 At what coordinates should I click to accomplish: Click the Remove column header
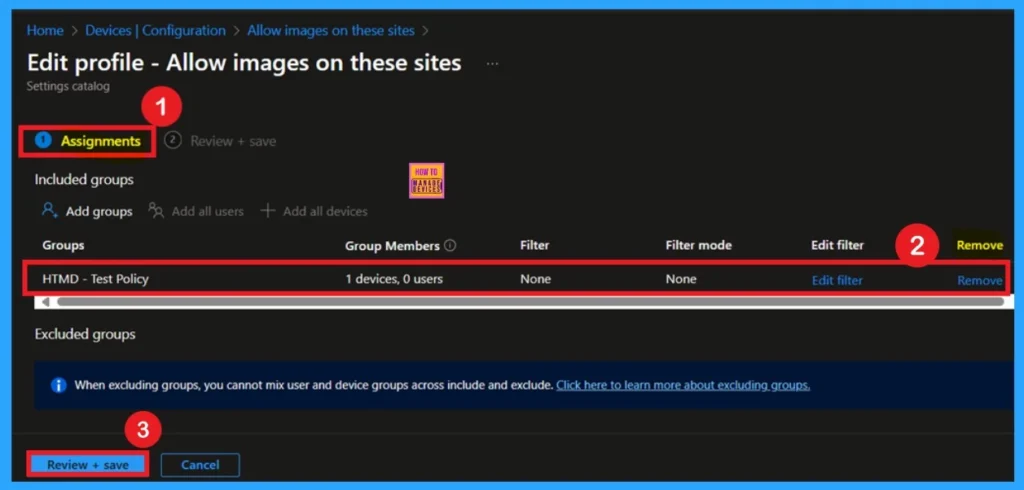coord(980,246)
